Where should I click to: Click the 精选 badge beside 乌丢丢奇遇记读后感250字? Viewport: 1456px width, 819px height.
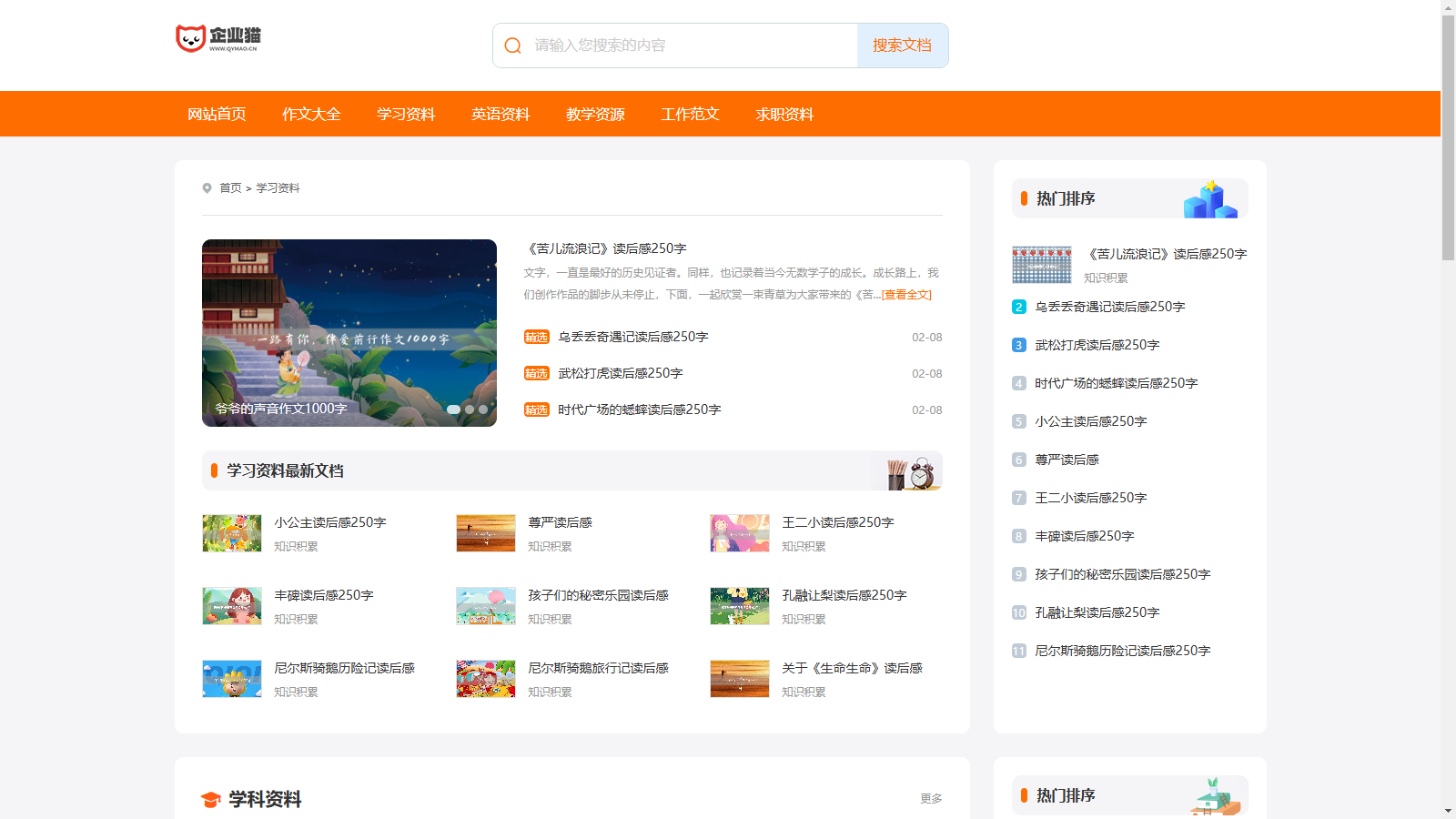pyautogui.click(x=536, y=338)
